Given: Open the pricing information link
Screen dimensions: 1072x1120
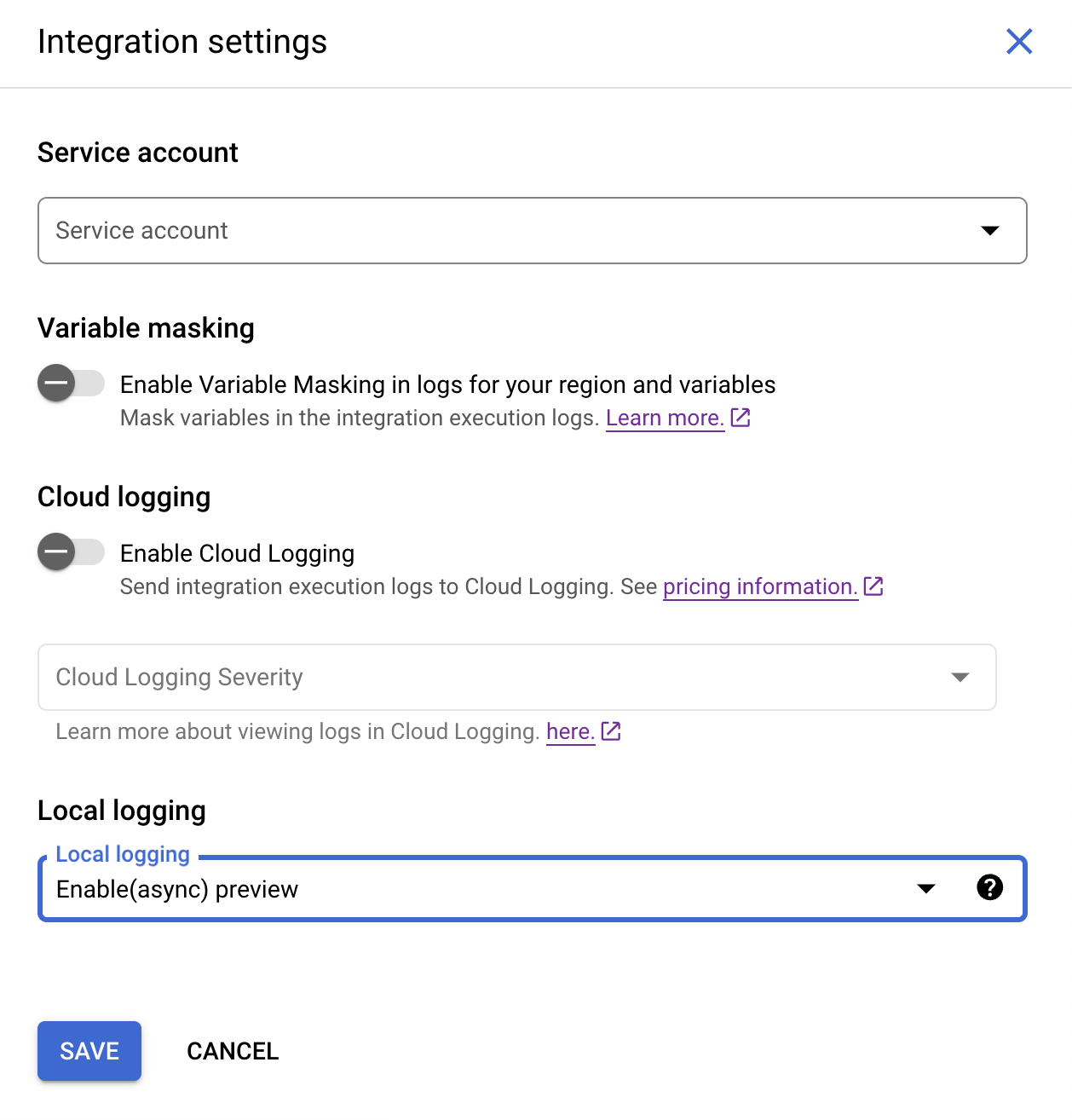Looking at the screenshot, I should pyautogui.click(x=759, y=586).
